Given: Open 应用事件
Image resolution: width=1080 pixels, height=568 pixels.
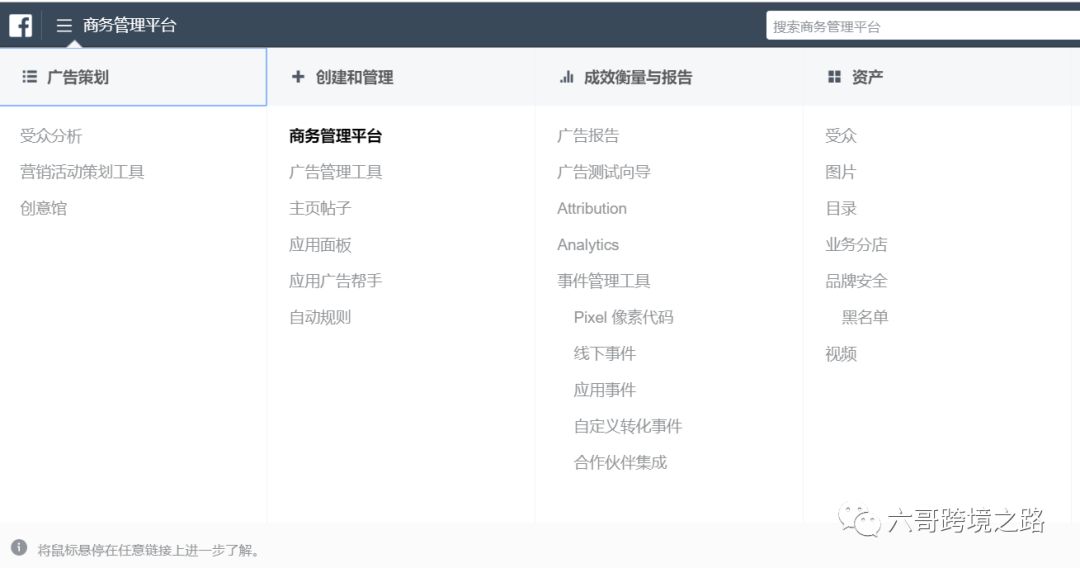Looking at the screenshot, I should [605, 390].
